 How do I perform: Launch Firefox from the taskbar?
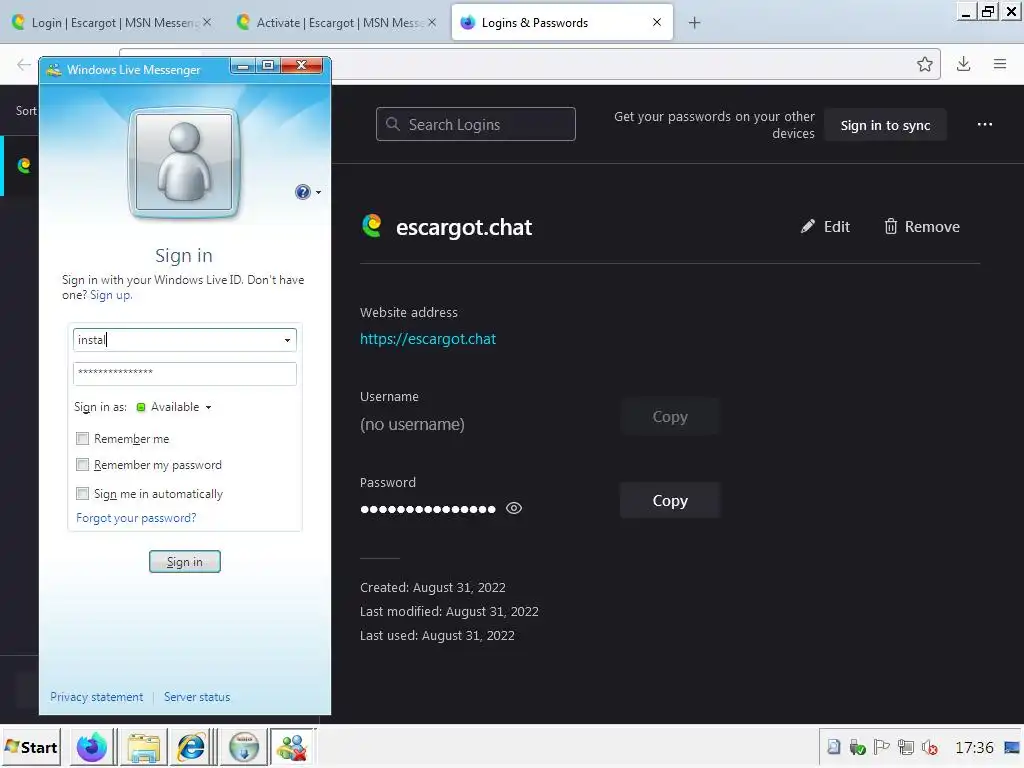pyautogui.click(x=91, y=747)
